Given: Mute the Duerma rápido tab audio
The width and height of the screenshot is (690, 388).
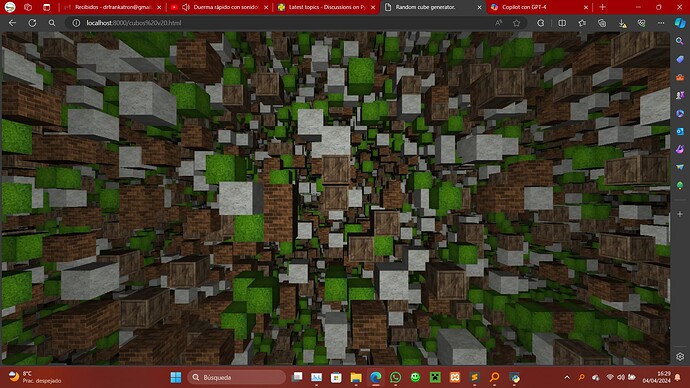Looking at the screenshot, I should (x=186, y=7).
